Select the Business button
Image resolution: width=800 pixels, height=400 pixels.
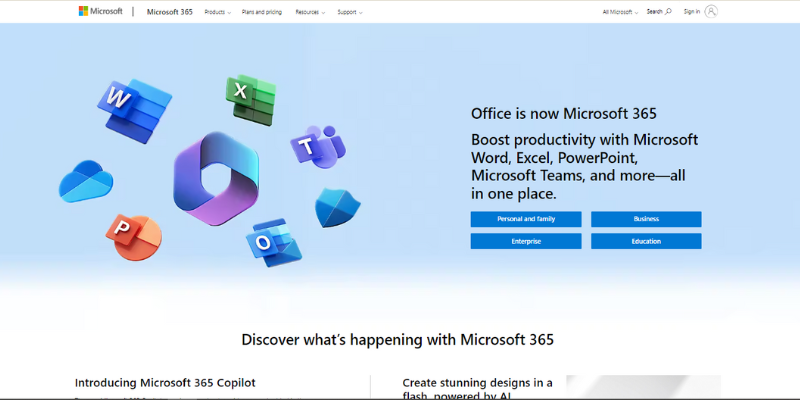click(x=646, y=219)
